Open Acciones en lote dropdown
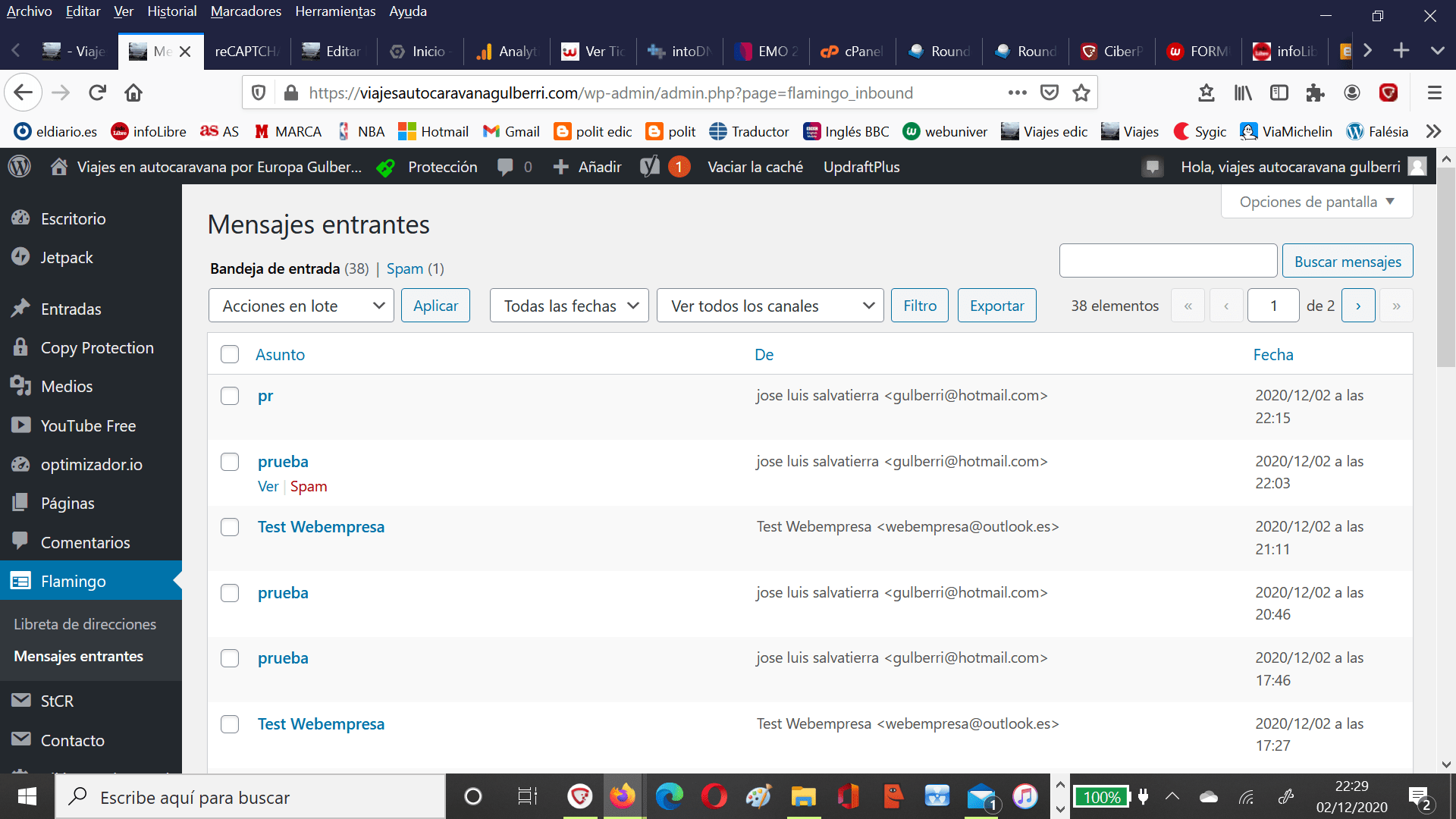The height and width of the screenshot is (819, 1456). coord(301,306)
